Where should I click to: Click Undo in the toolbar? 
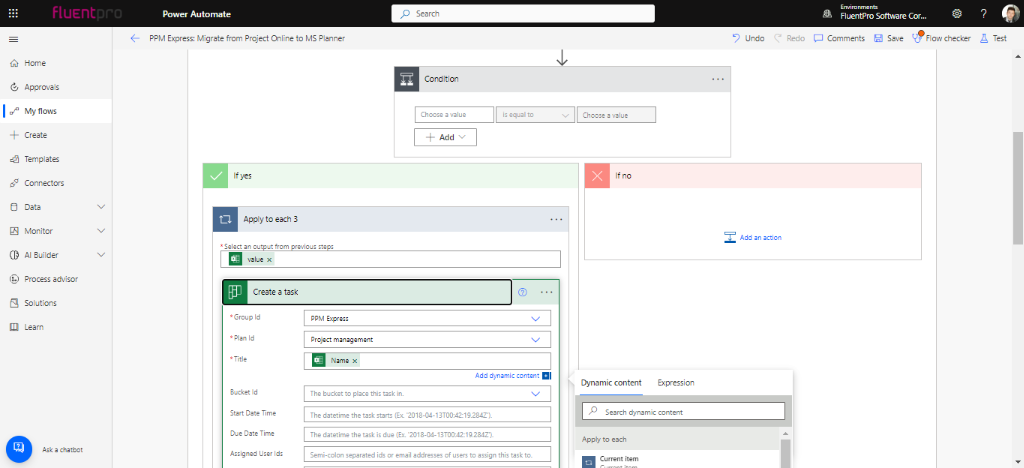pos(748,39)
